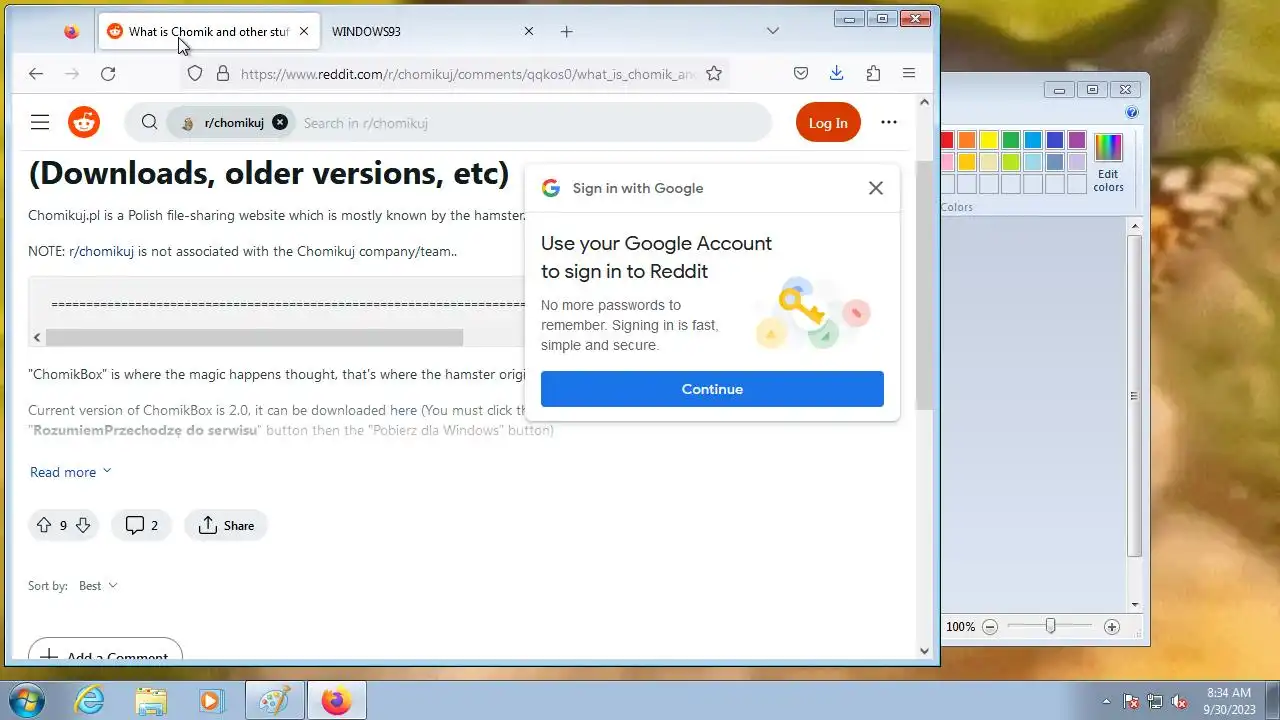The height and width of the screenshot is (720, 1280).
Task: Close the Sign in with Google popup
Action: tap(876, 188)
